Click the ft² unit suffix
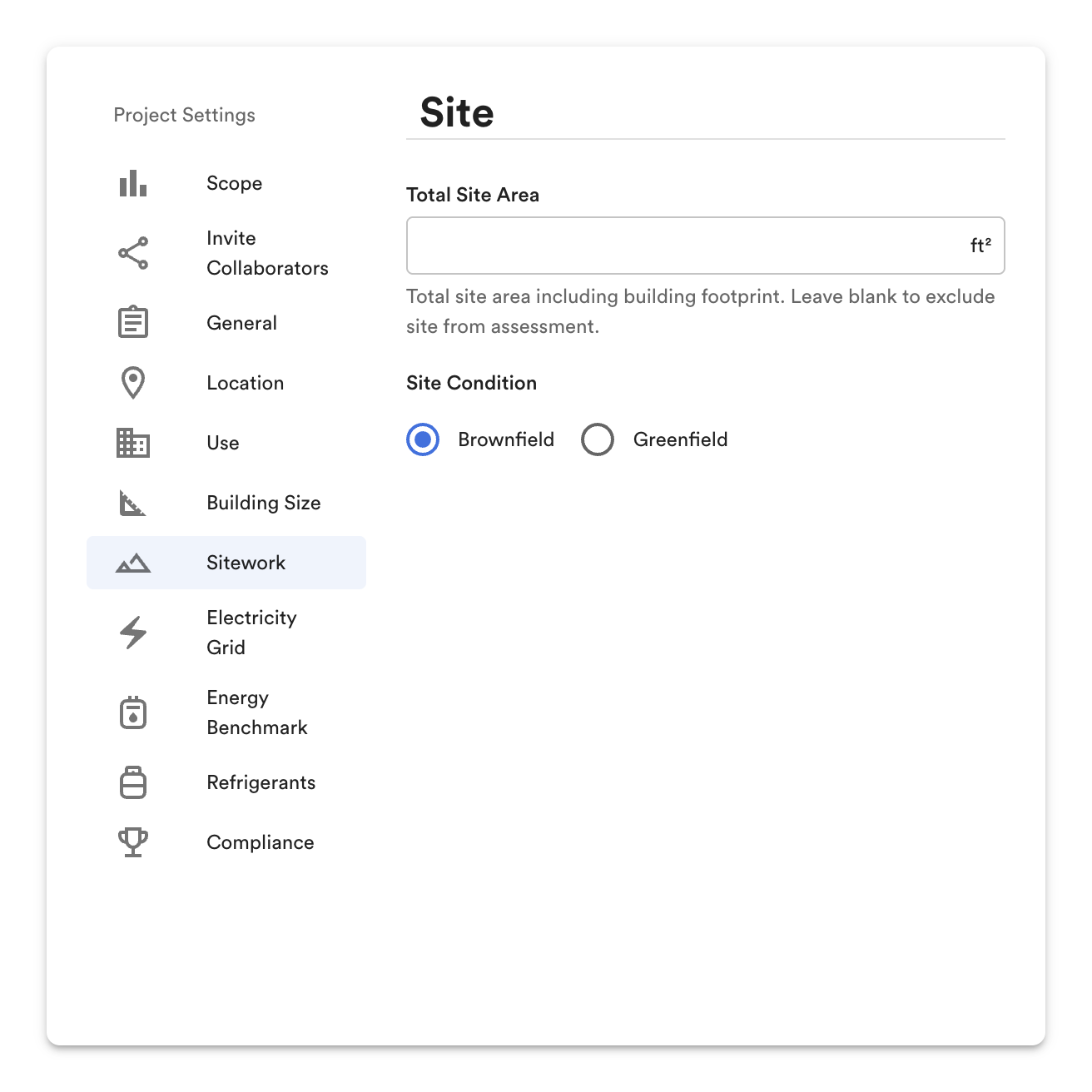1092x1092 pixels. tap(981, 245)
